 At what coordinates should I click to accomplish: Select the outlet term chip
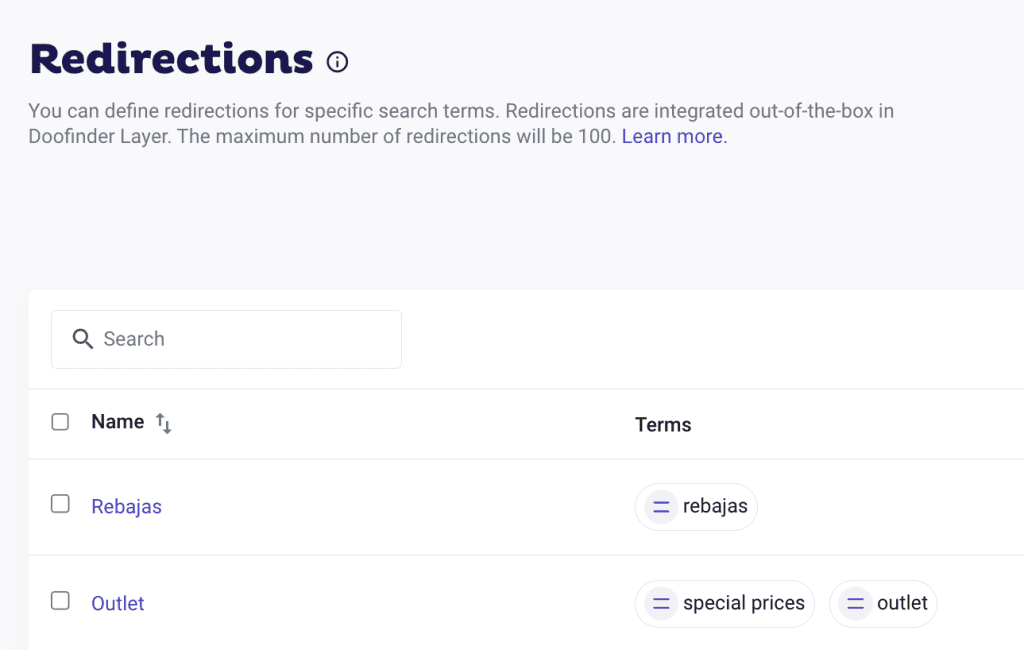[901, 604]
